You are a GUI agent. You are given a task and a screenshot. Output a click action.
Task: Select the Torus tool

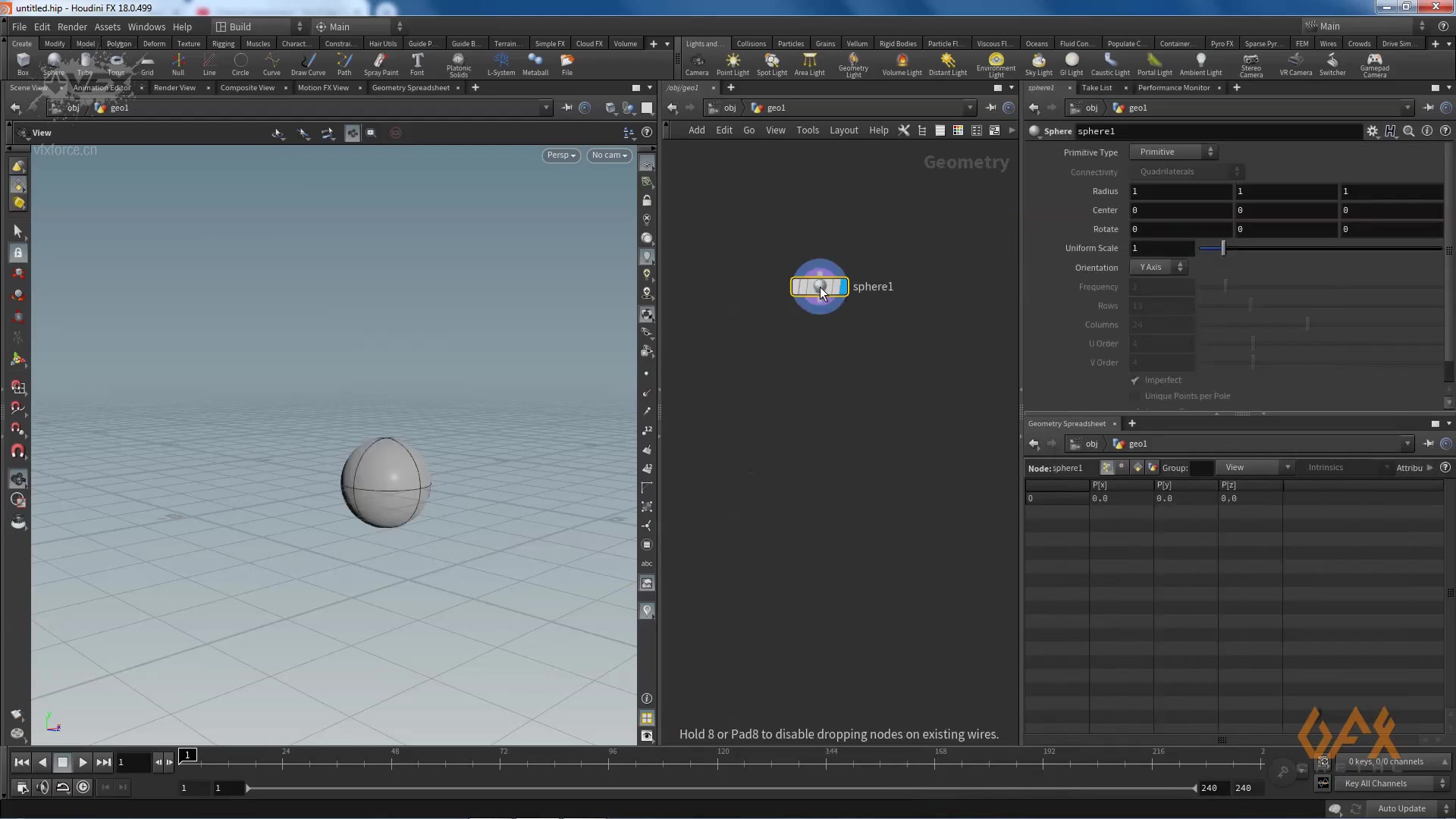(x=115, y=64)
